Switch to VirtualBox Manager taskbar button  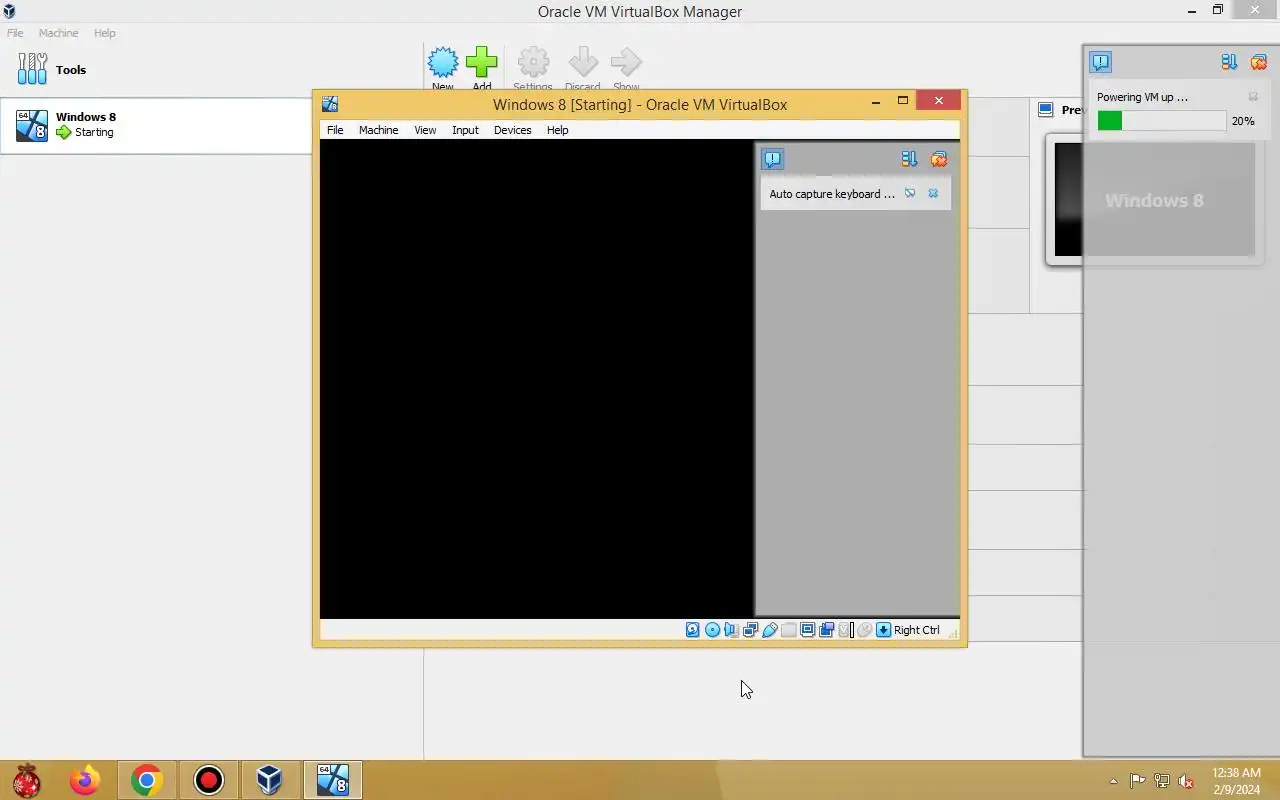pos(269,780)
